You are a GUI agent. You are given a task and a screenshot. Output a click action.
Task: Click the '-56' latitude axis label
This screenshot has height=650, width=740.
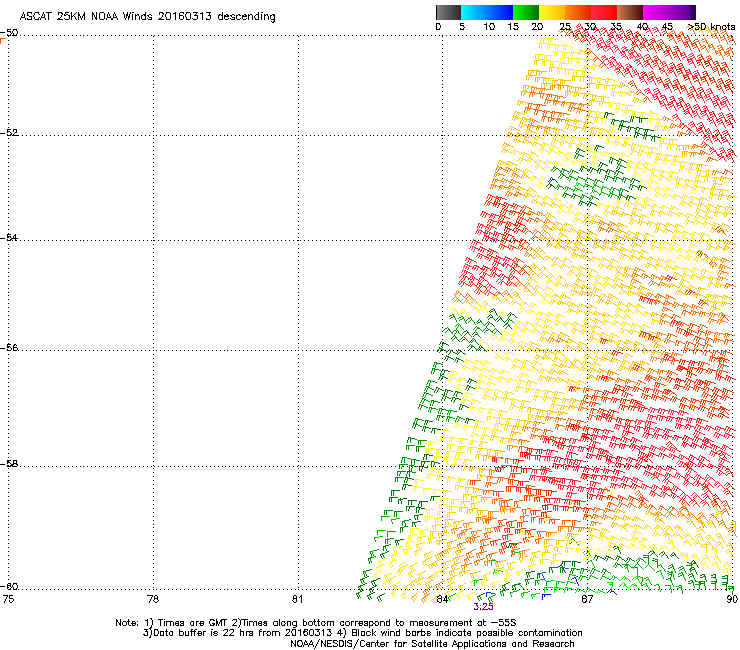click(x=9, y=347)
